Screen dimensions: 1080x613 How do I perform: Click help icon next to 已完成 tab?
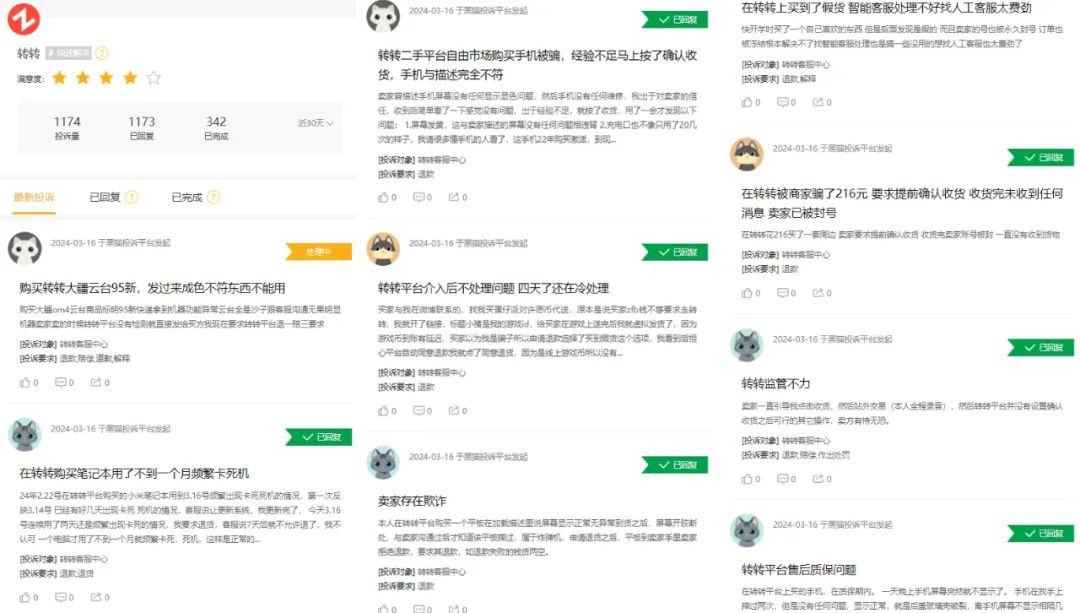(214, 197)
